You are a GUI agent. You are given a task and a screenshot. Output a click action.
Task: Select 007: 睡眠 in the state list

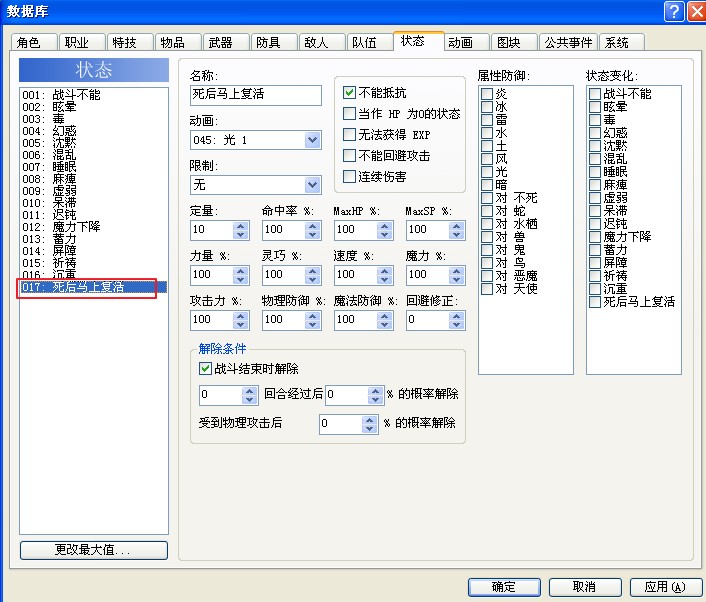click(94, 167)
